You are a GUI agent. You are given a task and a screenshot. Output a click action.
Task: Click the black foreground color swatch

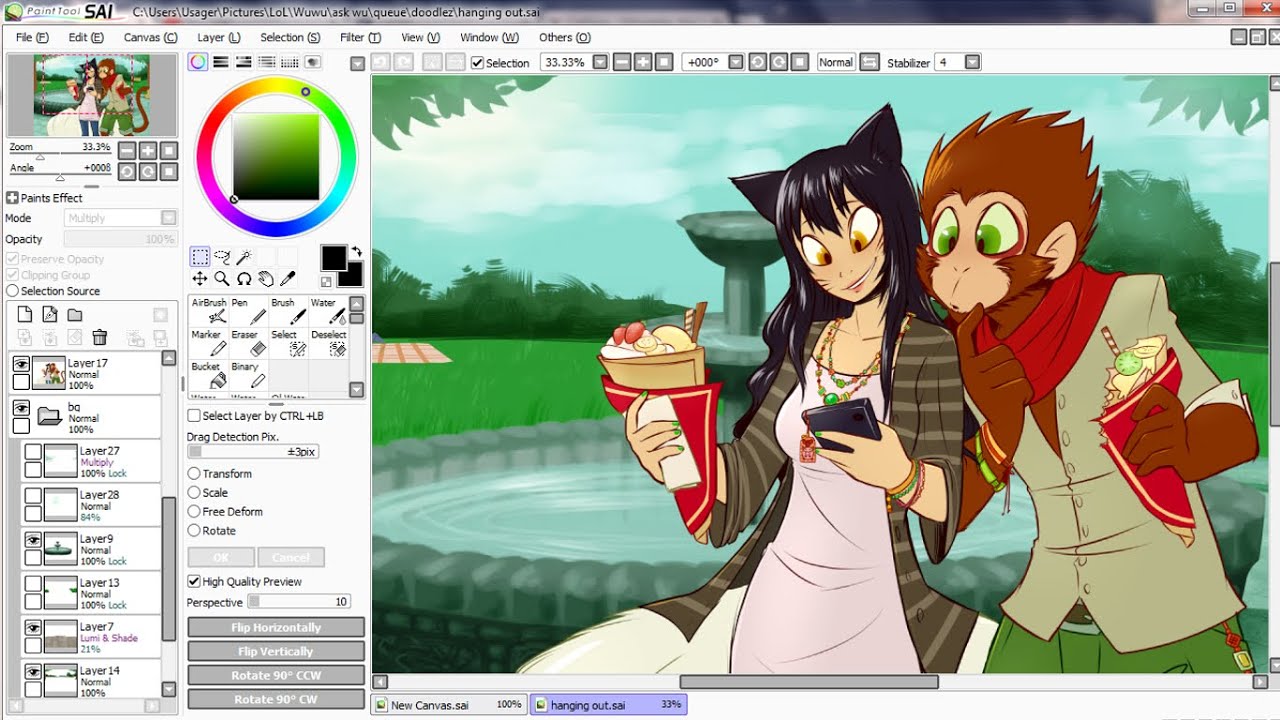click(x=333, y=257)
